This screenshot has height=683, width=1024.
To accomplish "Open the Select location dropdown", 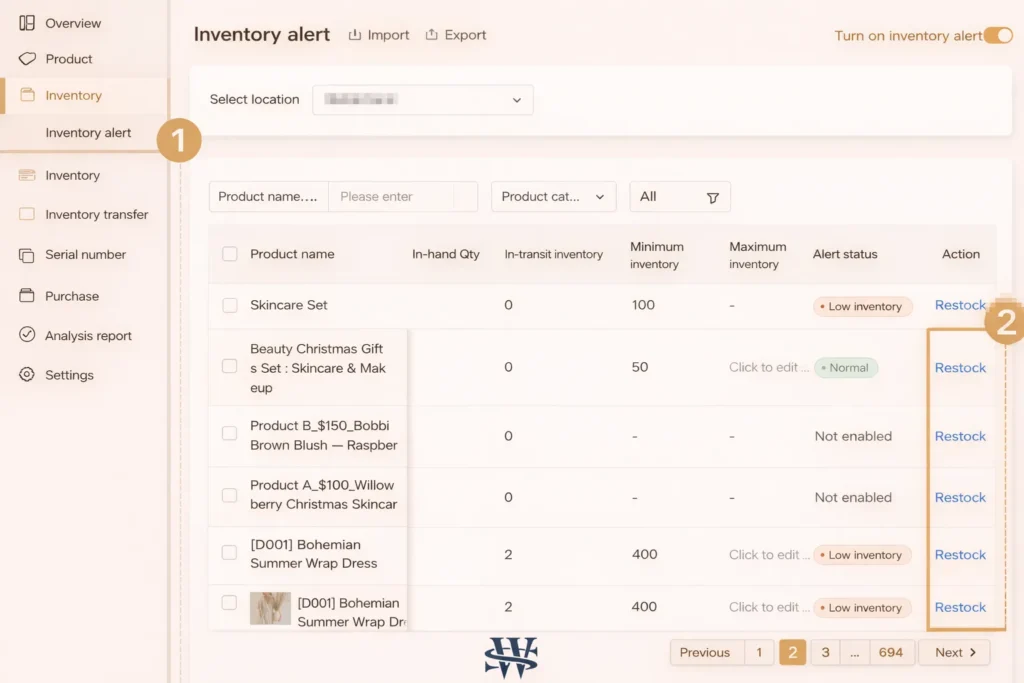I will tap(422, 100).
